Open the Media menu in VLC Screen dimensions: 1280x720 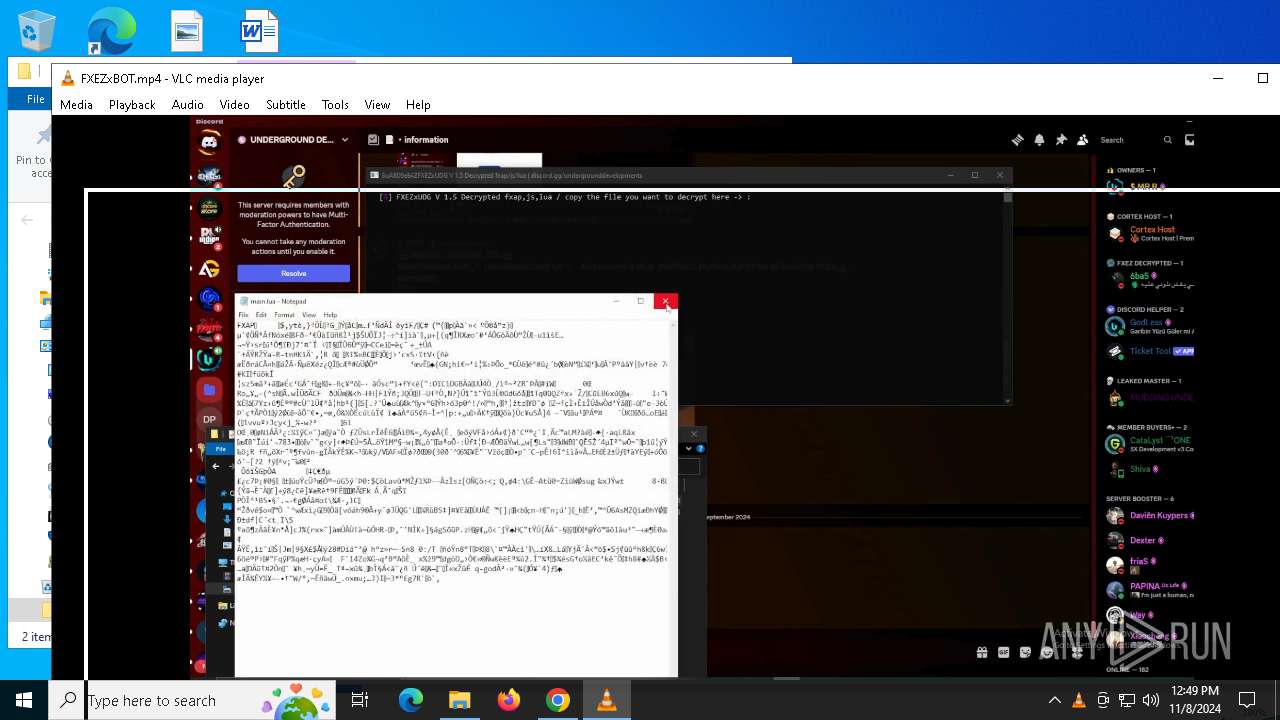[76, 104]
